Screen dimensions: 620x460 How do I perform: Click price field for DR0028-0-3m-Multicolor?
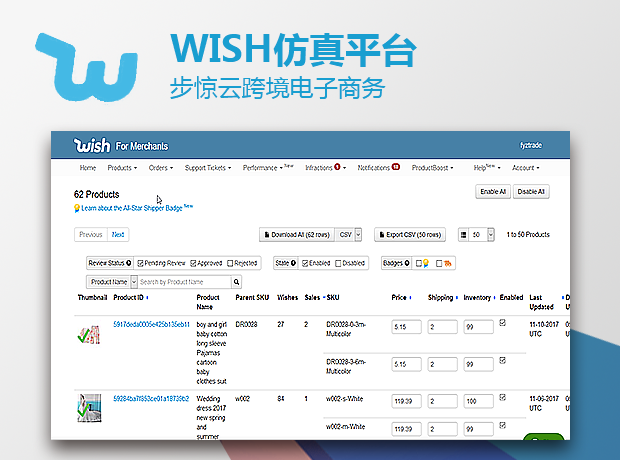[406, 327]
